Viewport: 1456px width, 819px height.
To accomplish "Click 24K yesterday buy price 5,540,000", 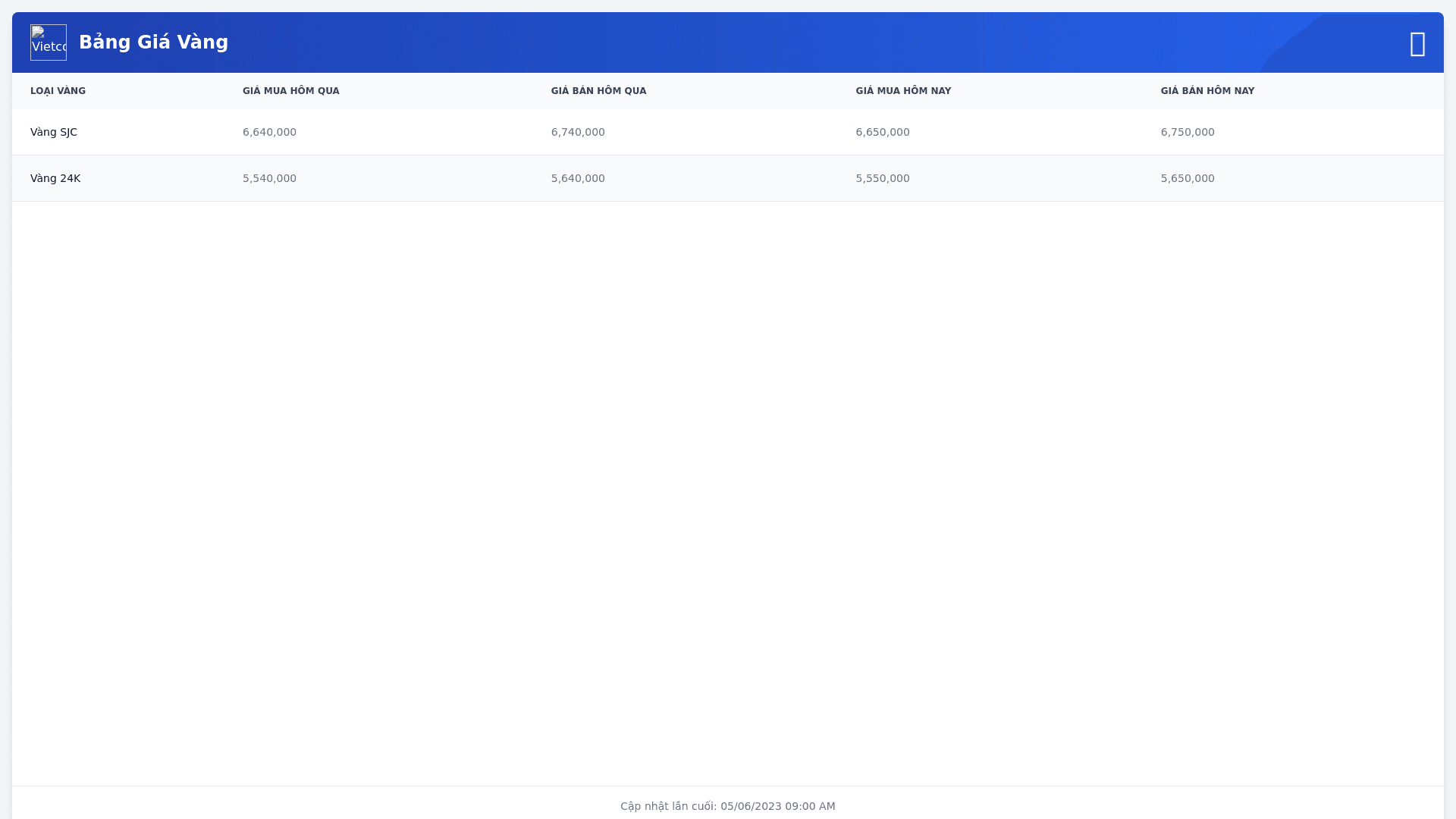I will 269,178.
